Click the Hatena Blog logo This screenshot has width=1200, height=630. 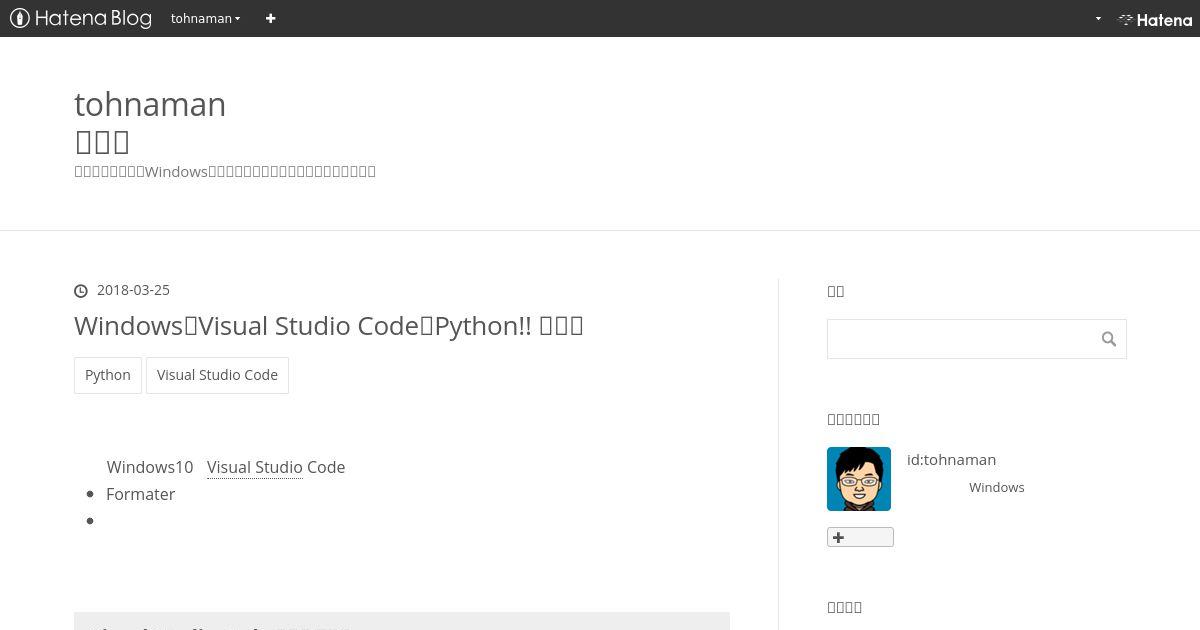[80, 18]
